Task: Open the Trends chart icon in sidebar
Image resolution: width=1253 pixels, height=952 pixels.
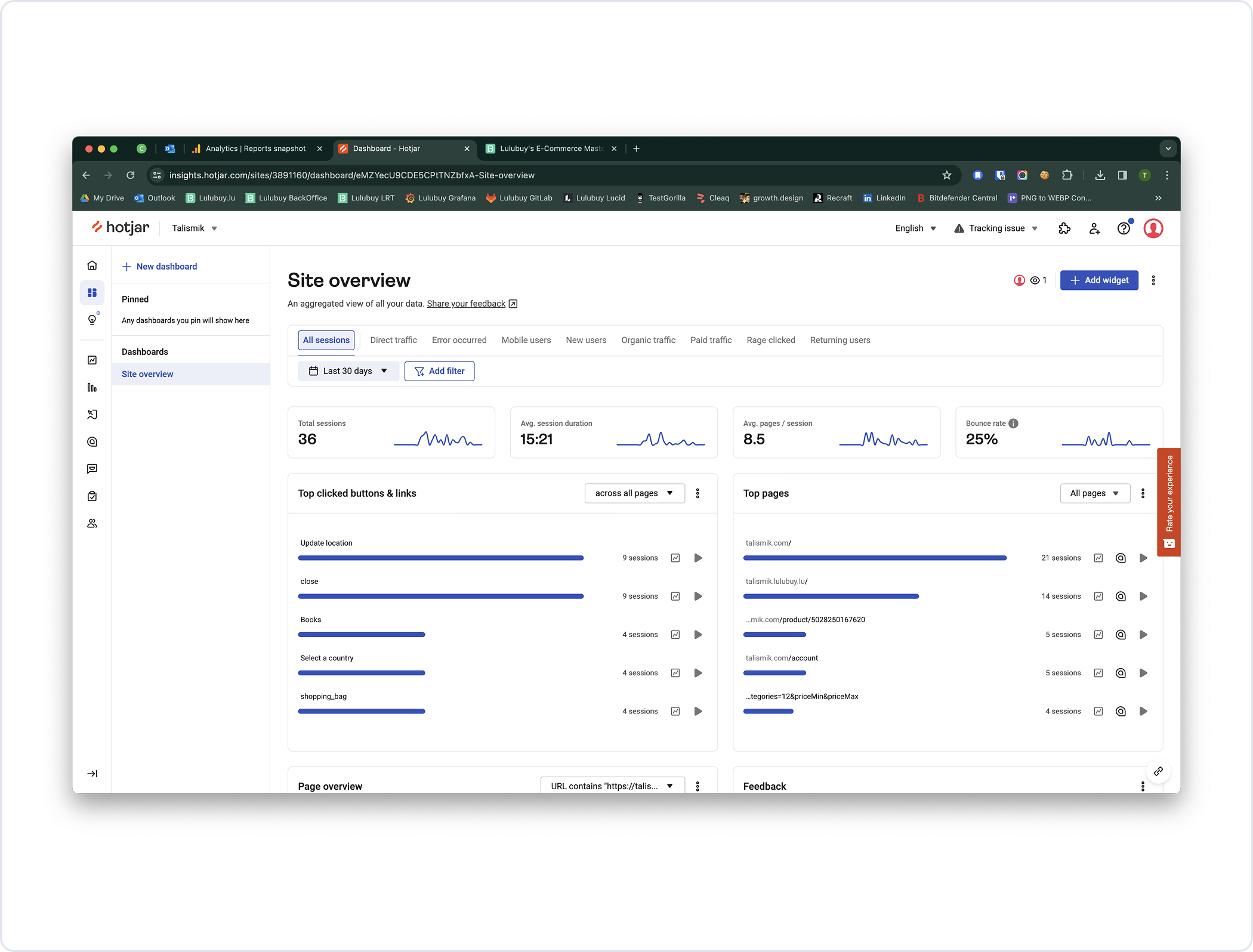Action: point(92,360)
